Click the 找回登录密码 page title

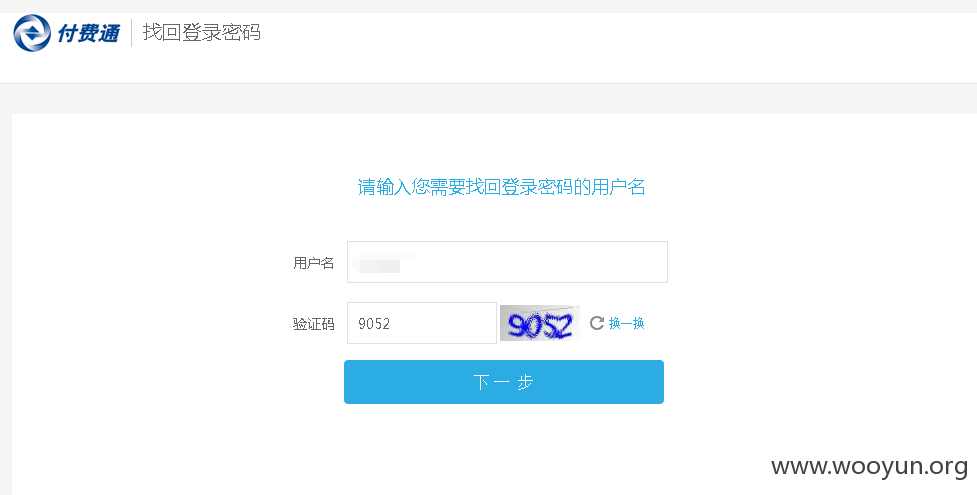(x=201, y=32)
